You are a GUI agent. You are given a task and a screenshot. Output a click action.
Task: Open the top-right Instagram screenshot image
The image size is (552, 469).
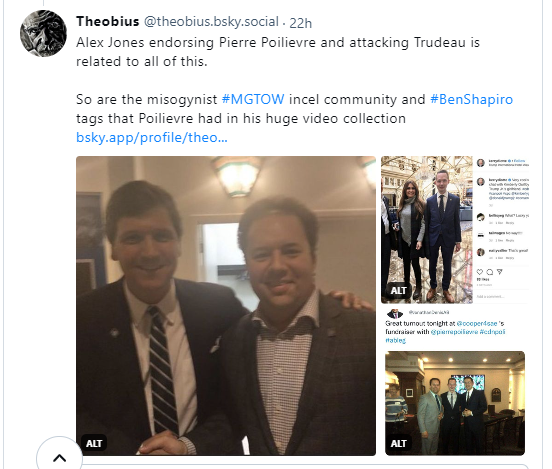(x=455, y=230)
